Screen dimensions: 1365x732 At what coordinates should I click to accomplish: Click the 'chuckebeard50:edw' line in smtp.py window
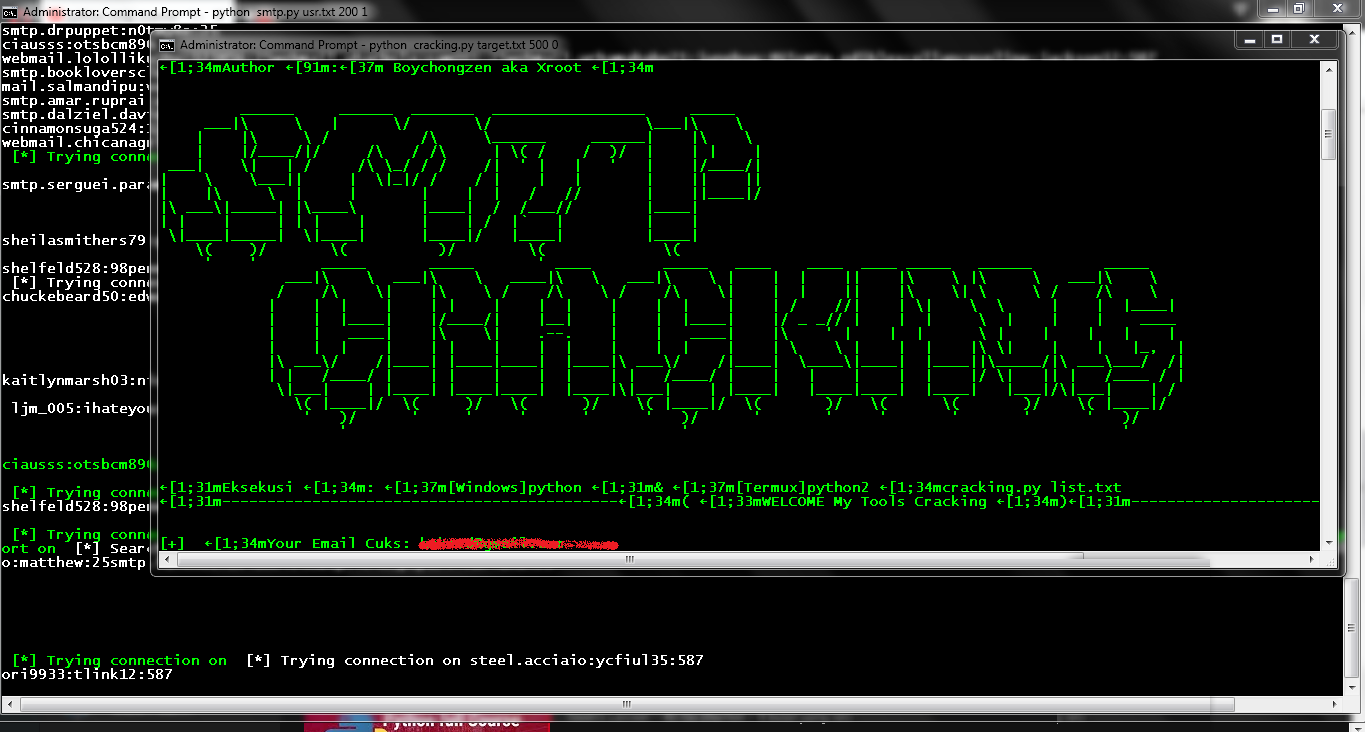[x=76, y=297]
